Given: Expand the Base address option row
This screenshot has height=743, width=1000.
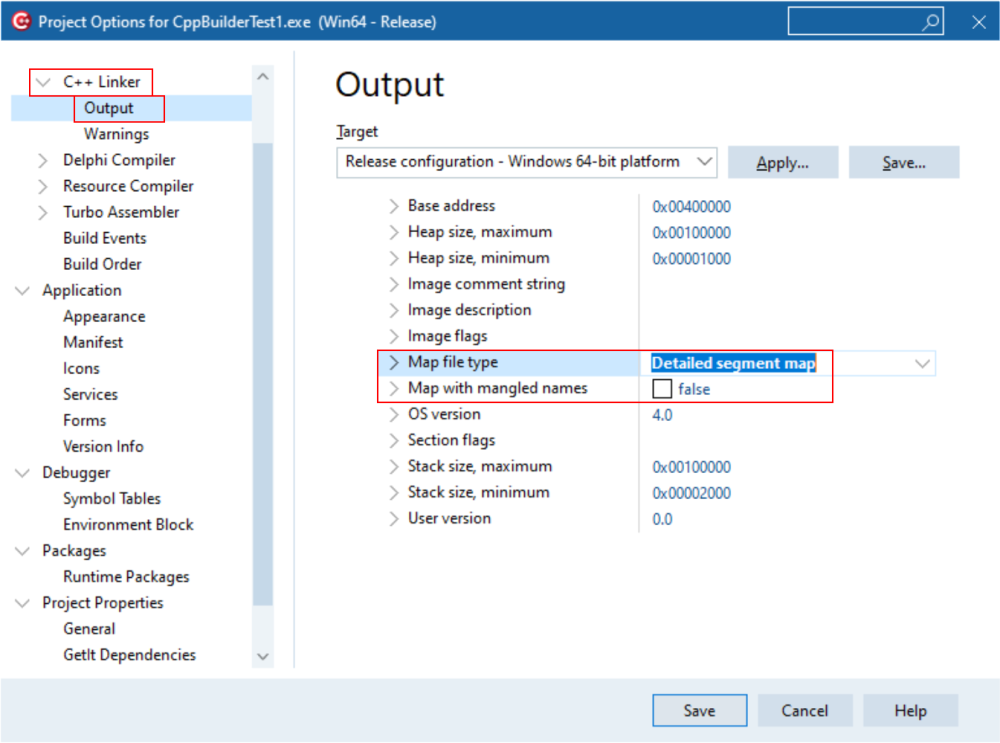Looking at the screenshot, I should click(394, 206).
